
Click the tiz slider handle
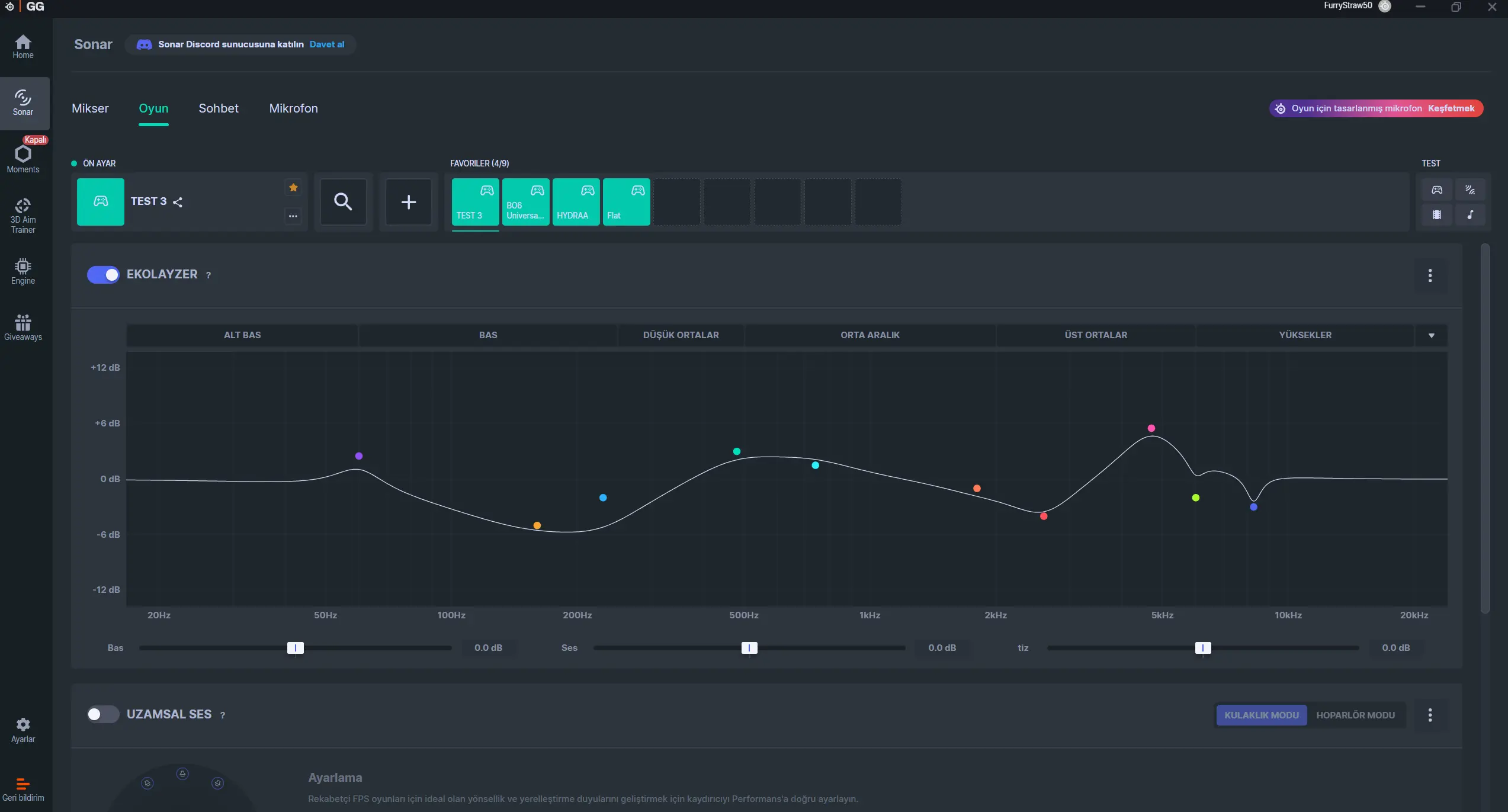click(x=1203, y=648)
